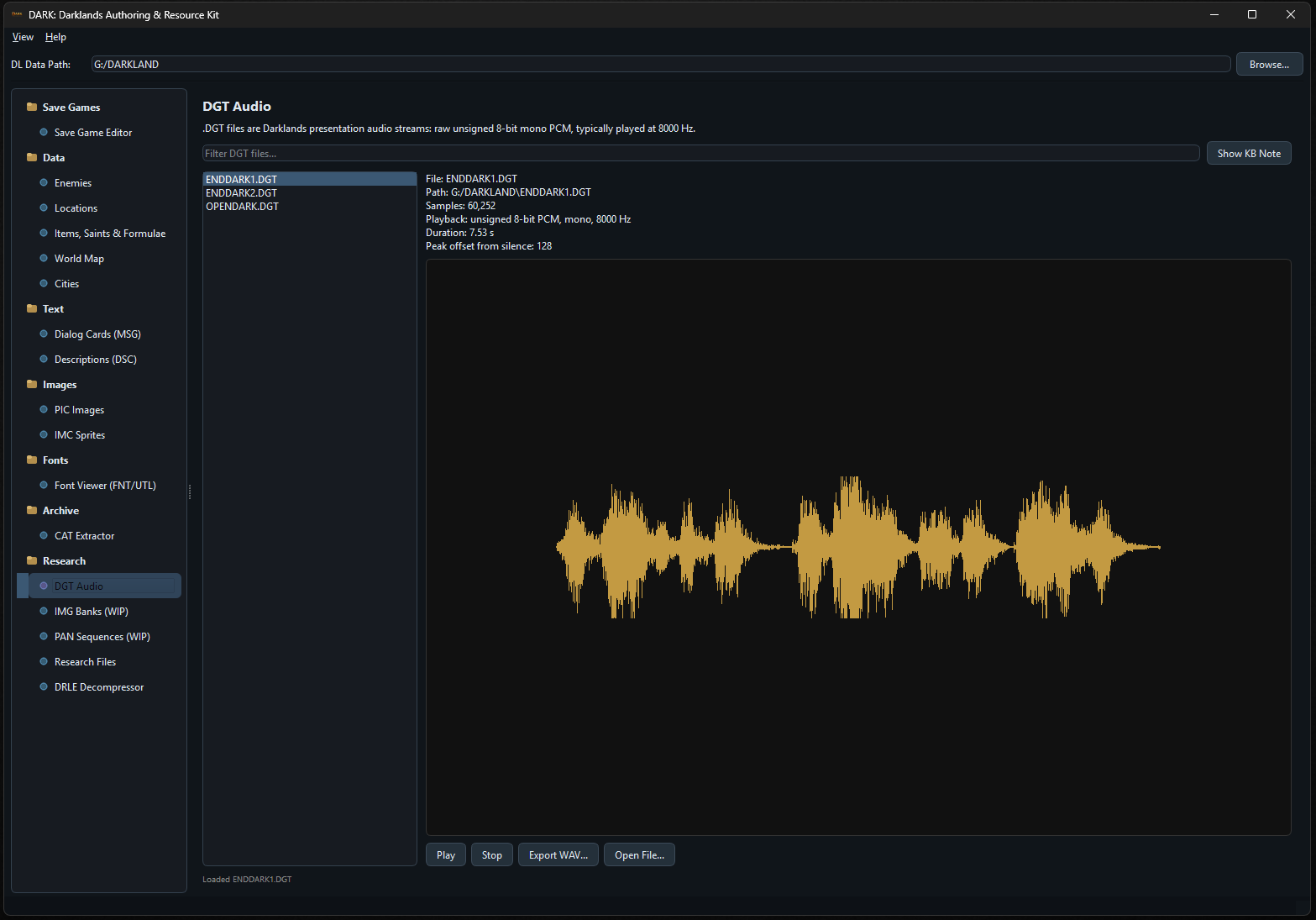The width and height of the screenshot is (1316, 920).
Task: Open Dialog Cards (MSG)
Action: (99, 334)
